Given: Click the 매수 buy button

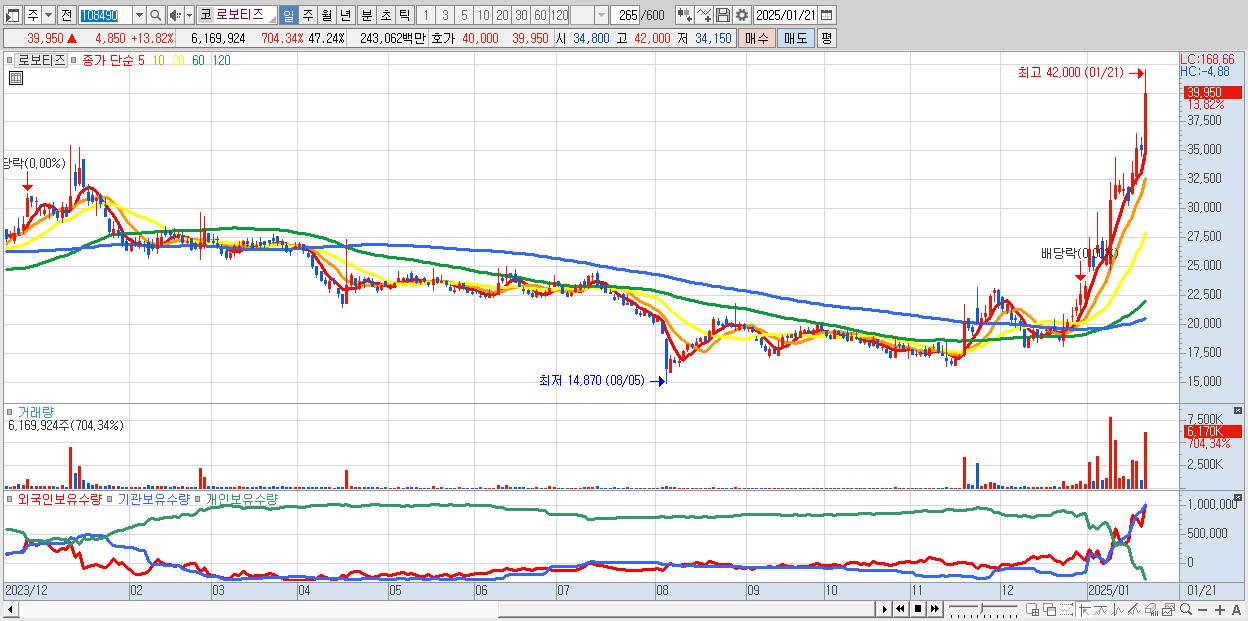Looking at the screenshot, I should tap(757, 38).
